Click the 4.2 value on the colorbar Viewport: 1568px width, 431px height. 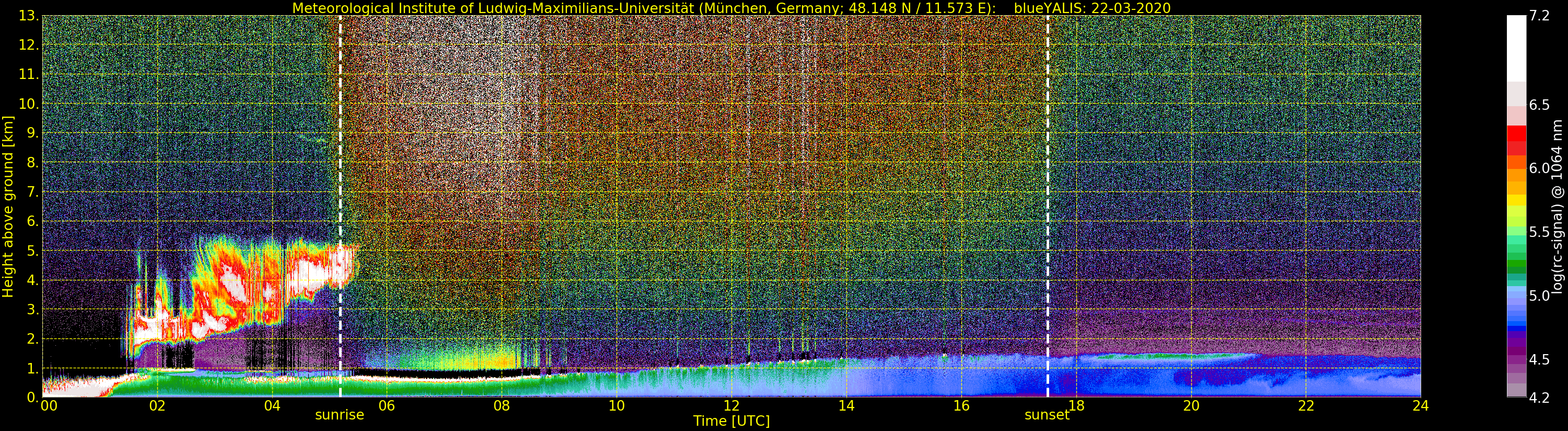(1539, 398)
